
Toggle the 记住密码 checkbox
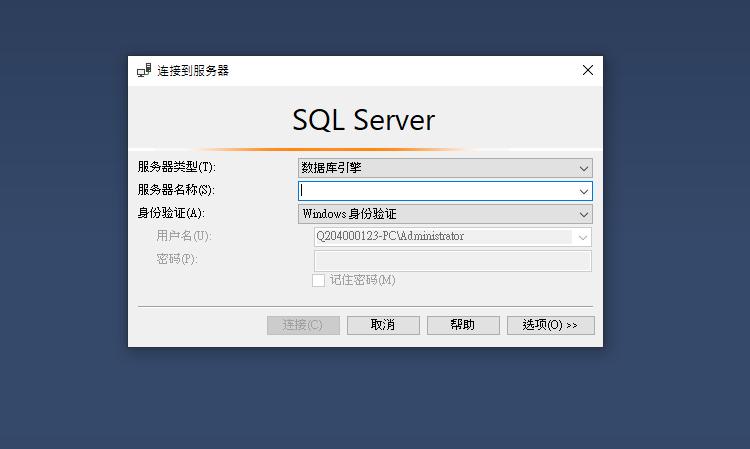318,280
